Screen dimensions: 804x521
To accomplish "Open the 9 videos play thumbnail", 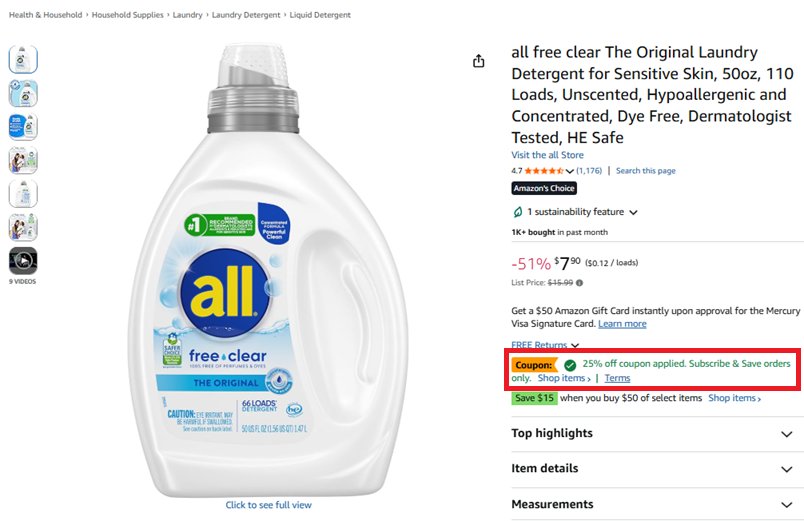I will pos(23,261).
